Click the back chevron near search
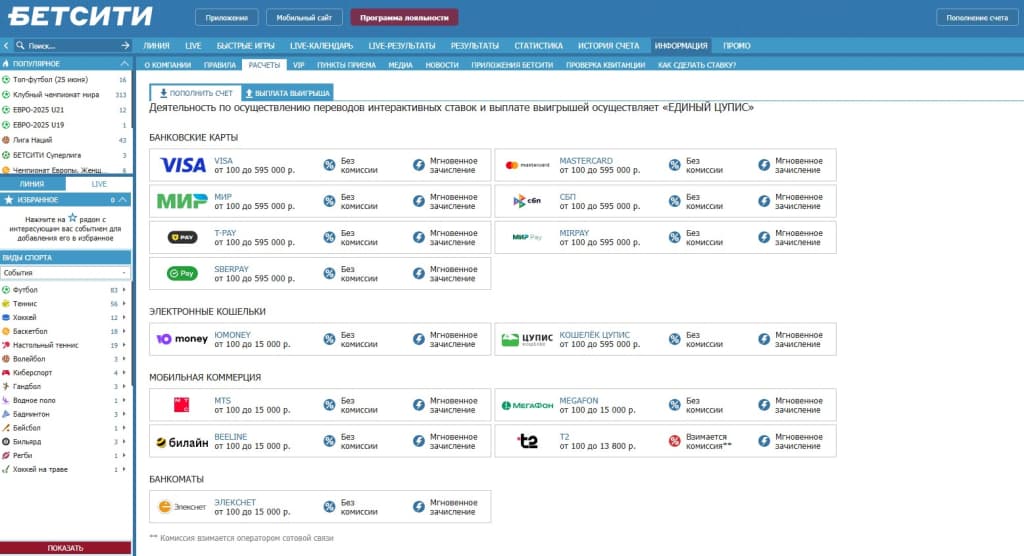 6,46
